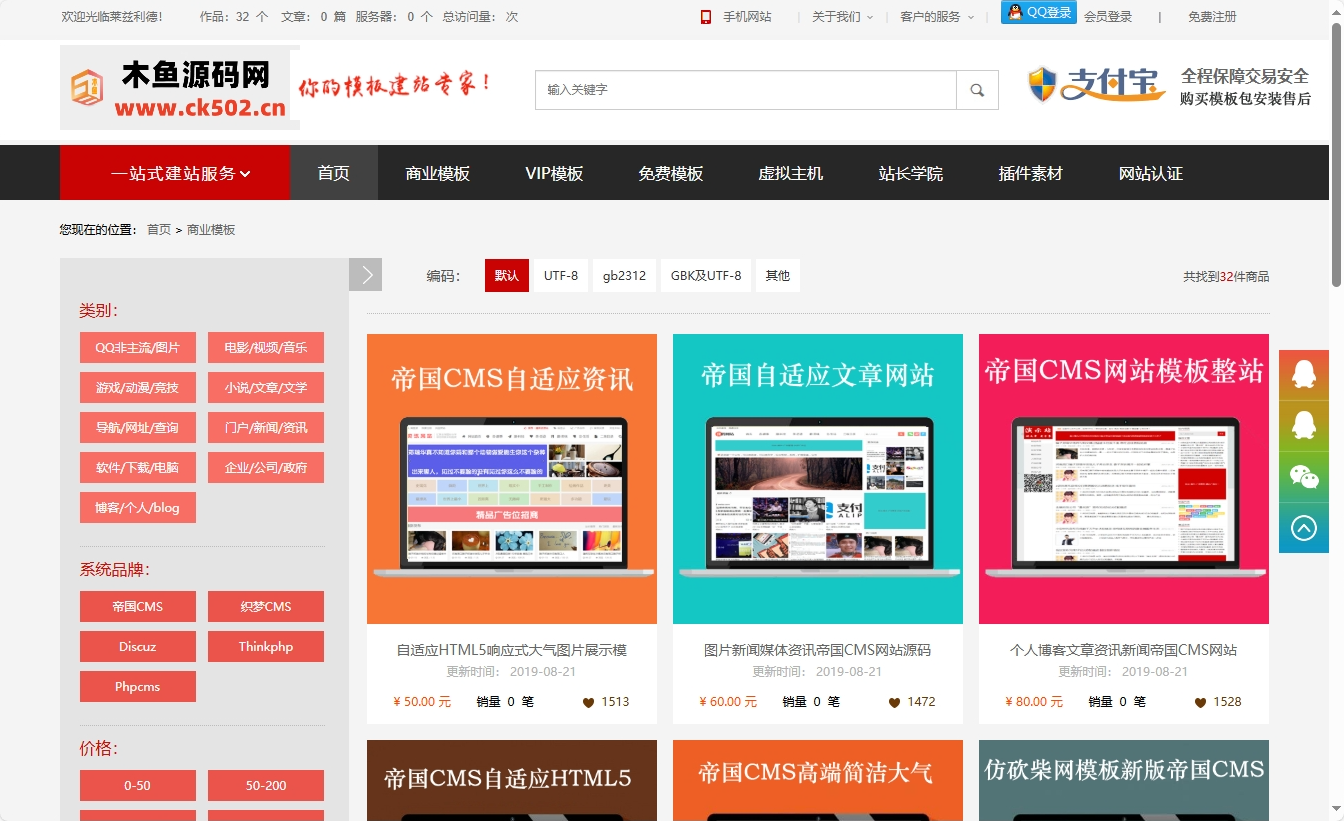Filter by category 门户/新闻/资讯
1344x821 pixels.
point(266,428)
